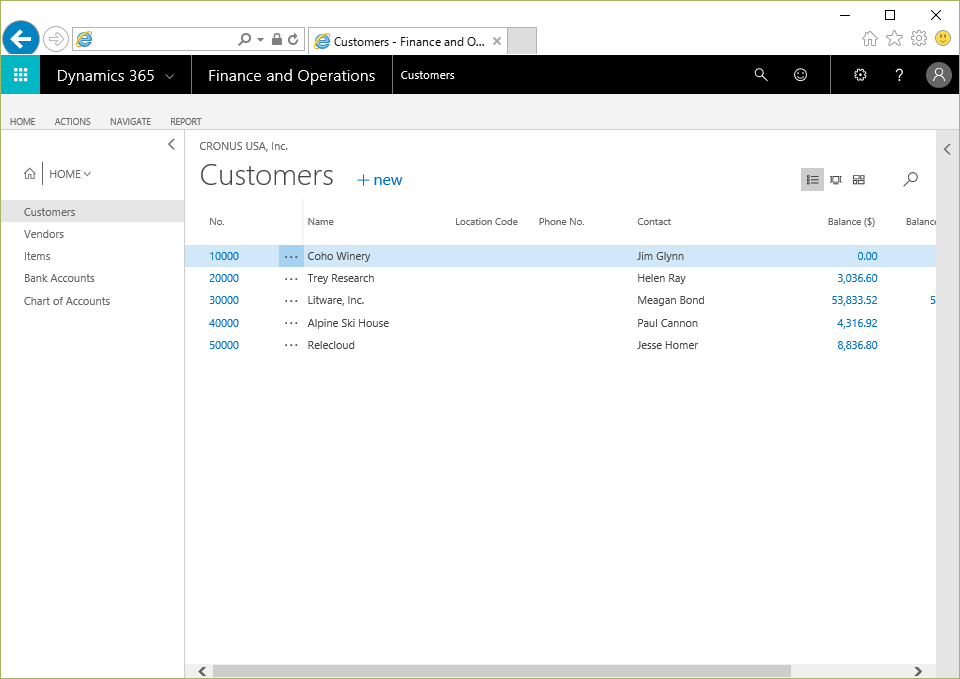Image resolution: width=960 pixels, height=679 pixels.
Task: Open the address bar search dropdown arrow
Action: [x=260, y=39]
